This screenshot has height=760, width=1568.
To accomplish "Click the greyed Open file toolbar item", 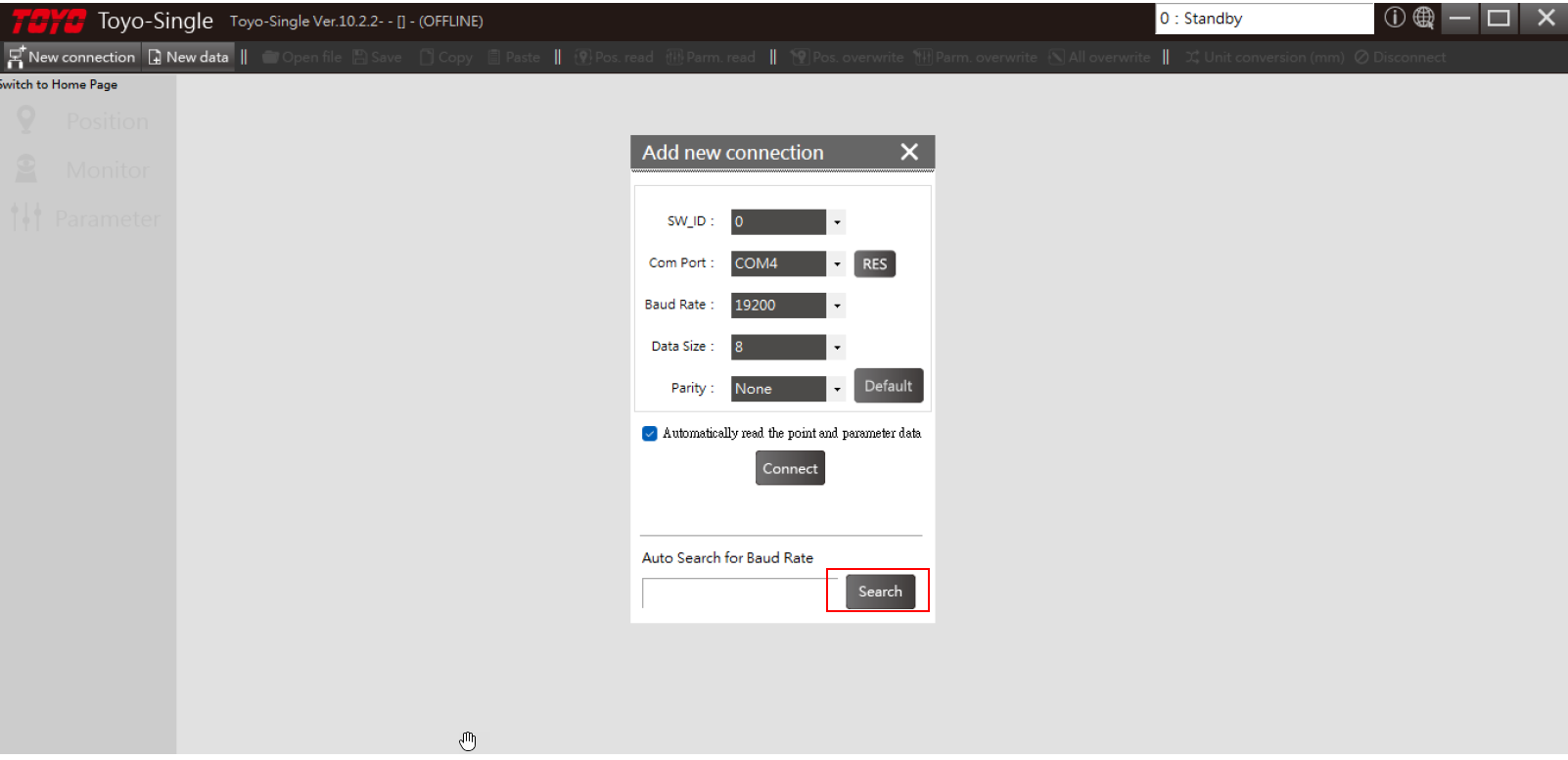I will [302, 57].
